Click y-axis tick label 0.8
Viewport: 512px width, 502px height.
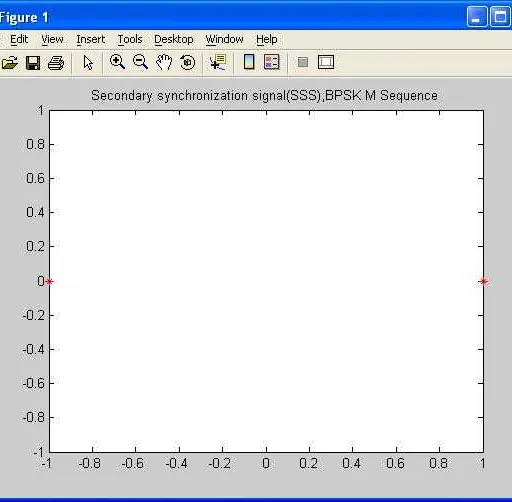[35, 144]
